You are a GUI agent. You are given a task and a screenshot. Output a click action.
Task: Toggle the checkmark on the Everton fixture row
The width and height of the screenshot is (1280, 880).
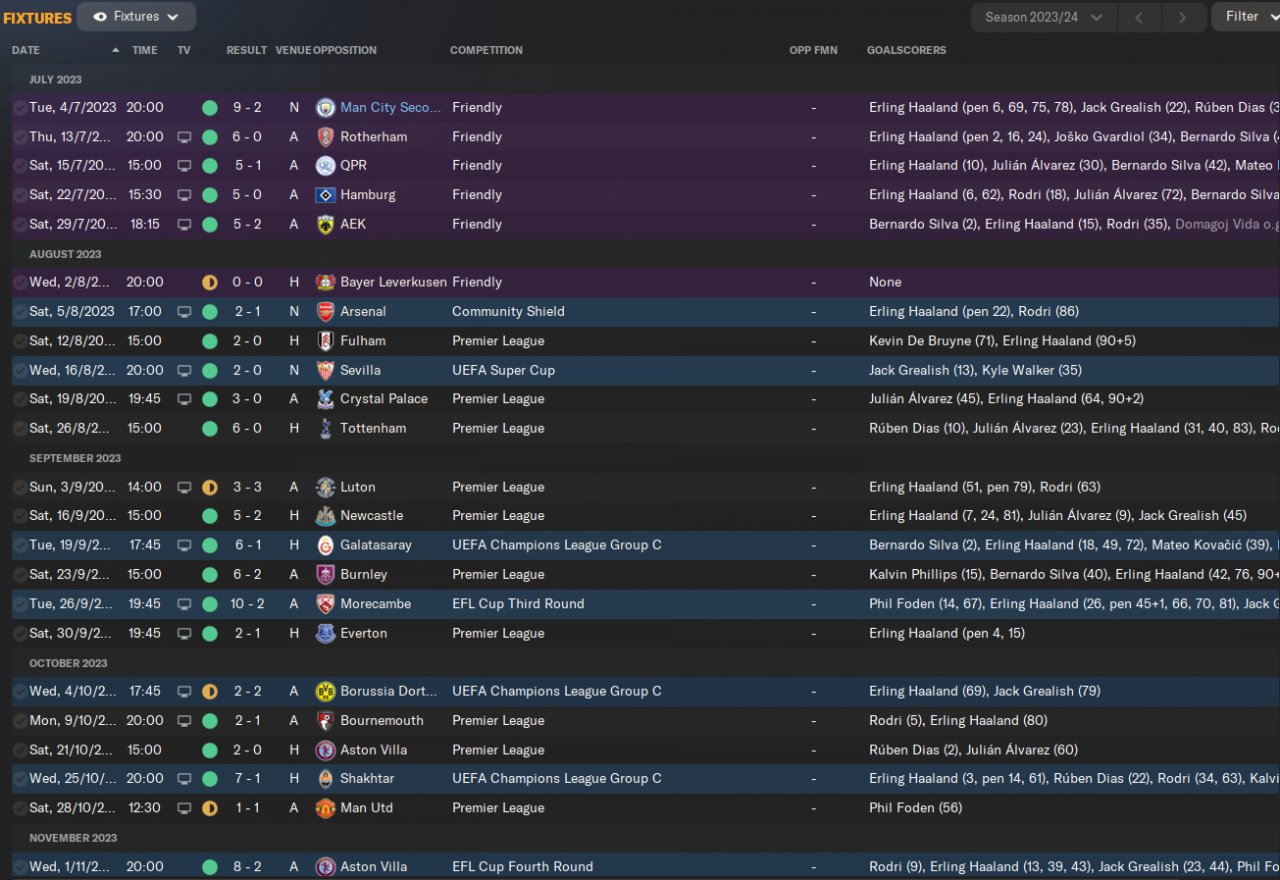pyautogui.click(x=19, y=634)
